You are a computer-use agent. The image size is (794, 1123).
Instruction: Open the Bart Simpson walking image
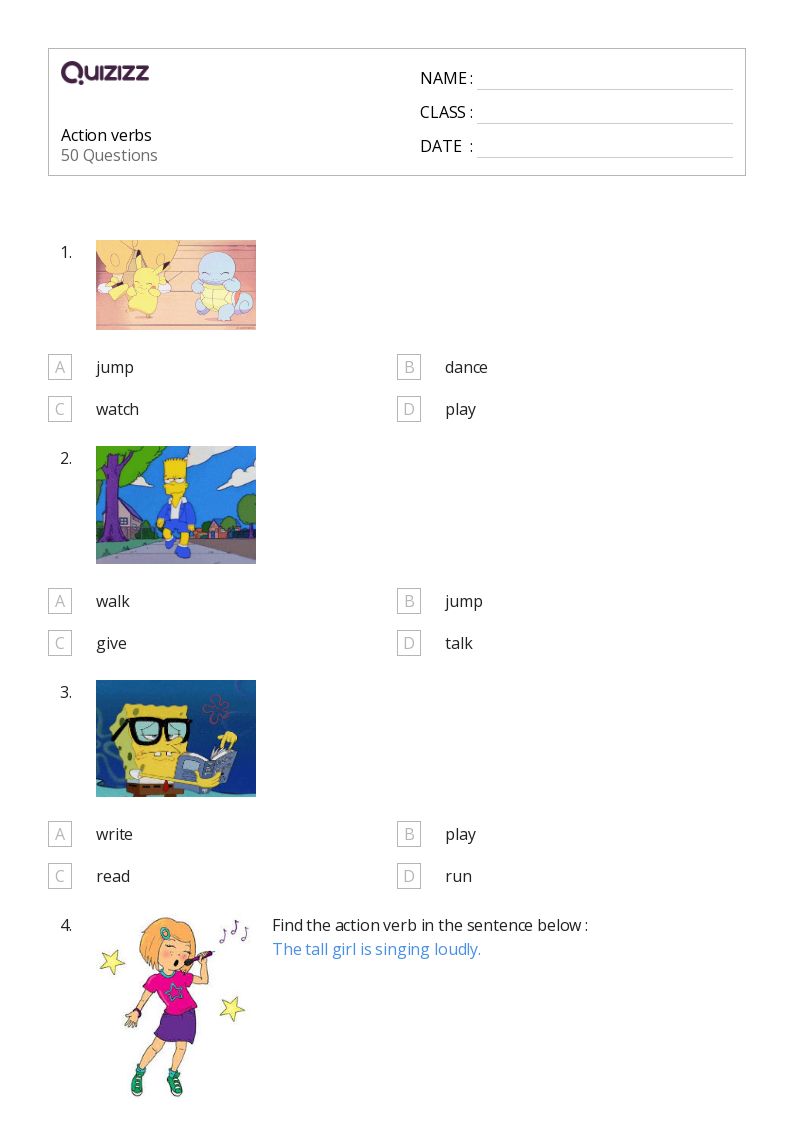coord(176,505)
